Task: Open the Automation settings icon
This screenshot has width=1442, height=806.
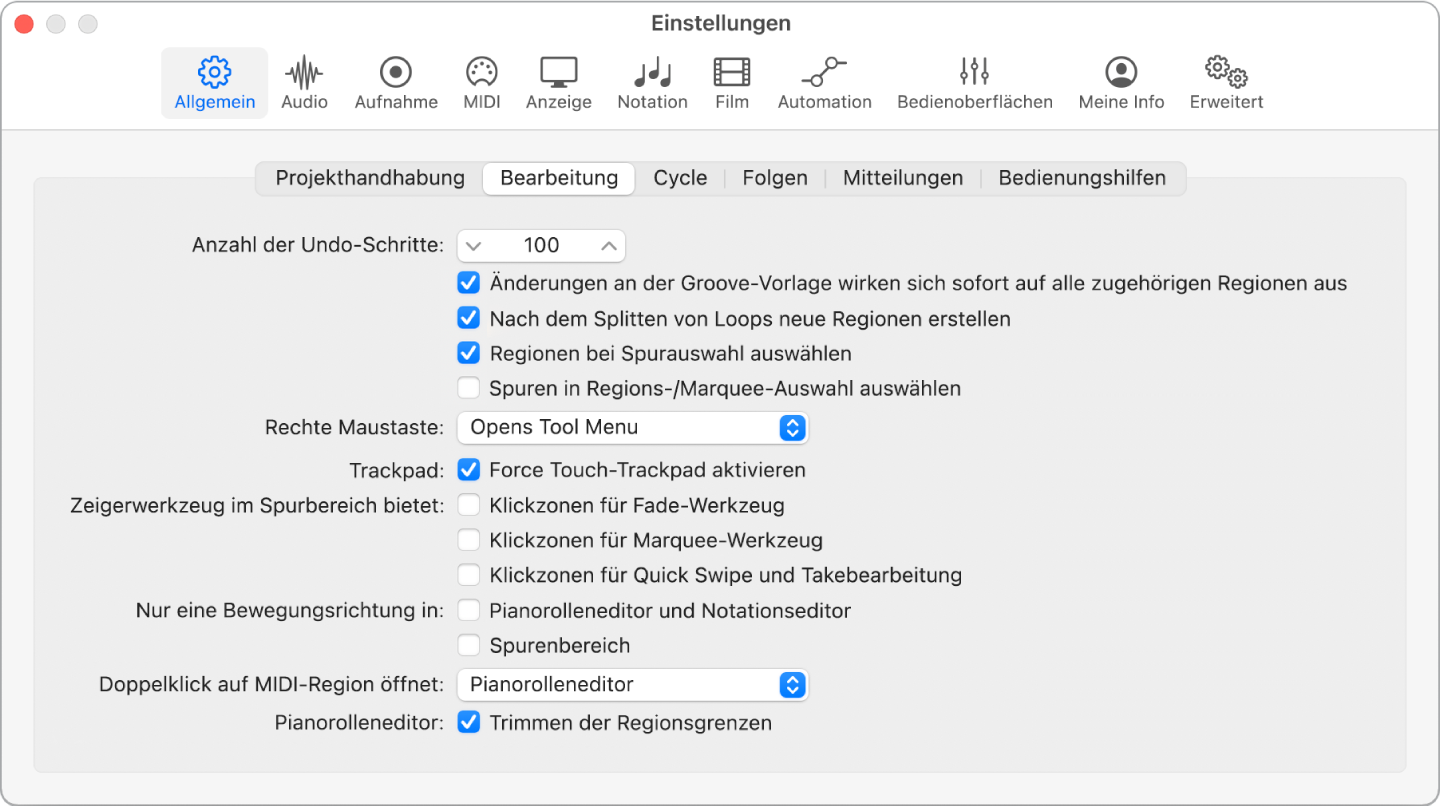Action: (824, 82)
